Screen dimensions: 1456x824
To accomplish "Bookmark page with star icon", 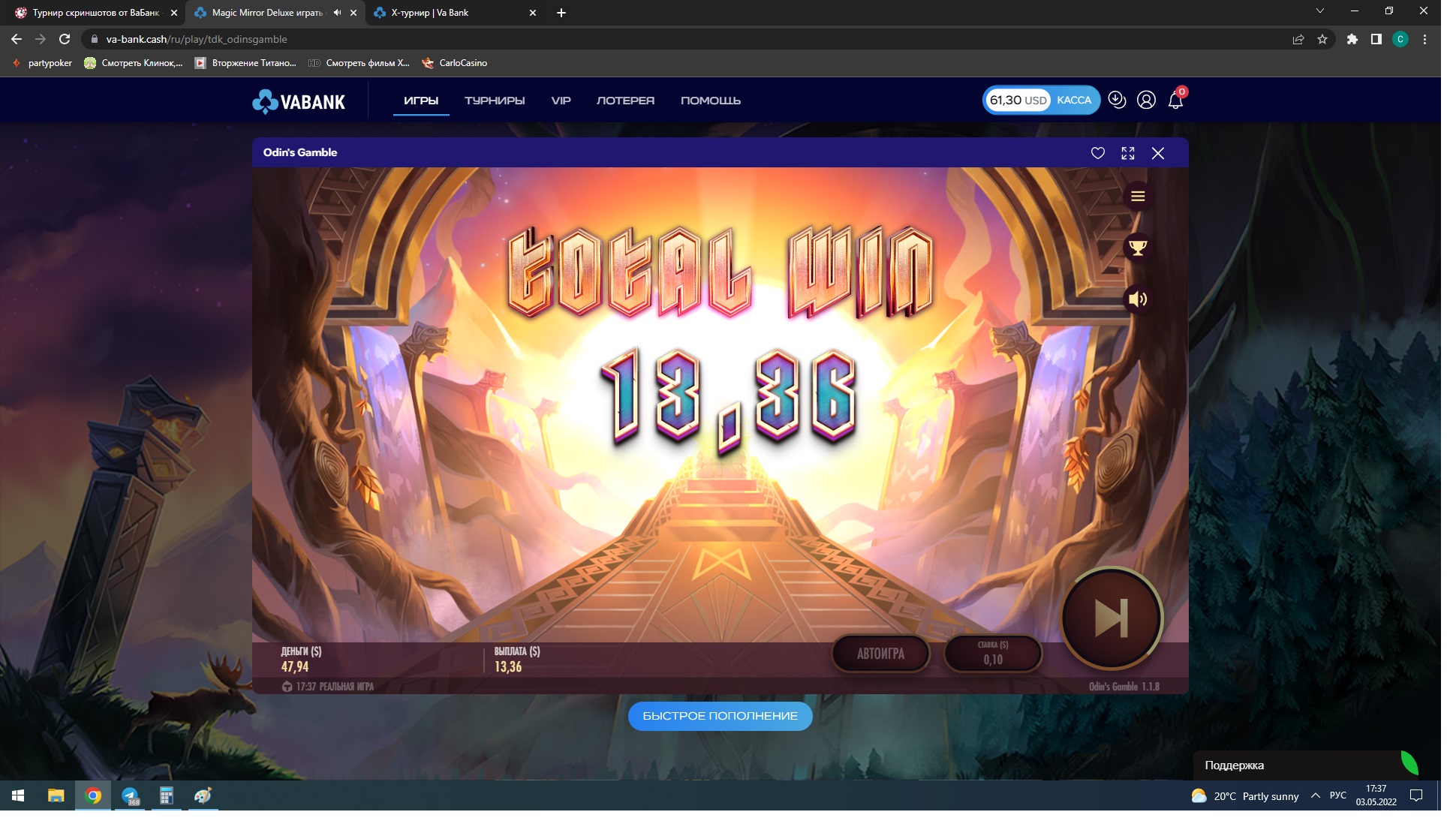I will pyautogui.click(x=1322, y=39).
